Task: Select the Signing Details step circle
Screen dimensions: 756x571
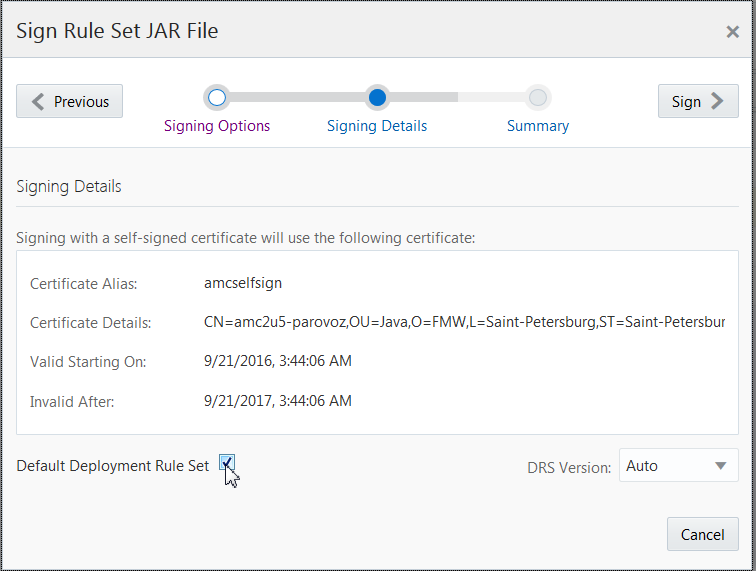Action: tap(377, 97)
